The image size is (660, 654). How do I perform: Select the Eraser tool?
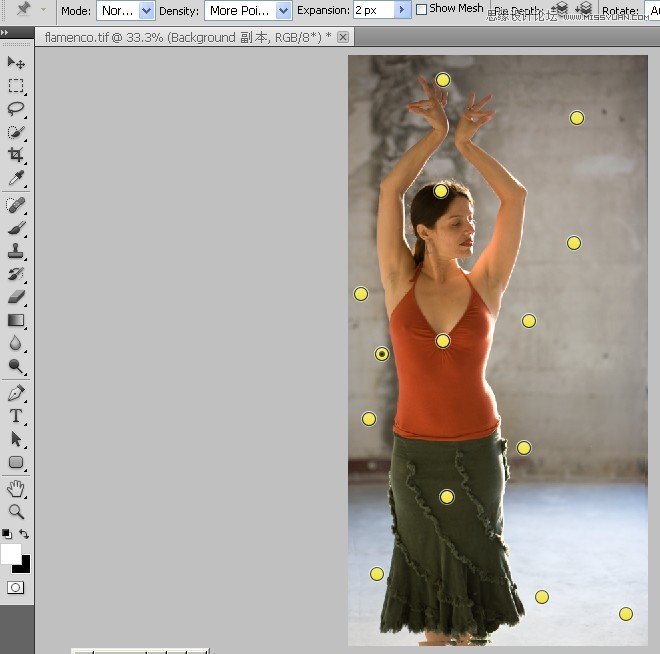click(16, 297)
